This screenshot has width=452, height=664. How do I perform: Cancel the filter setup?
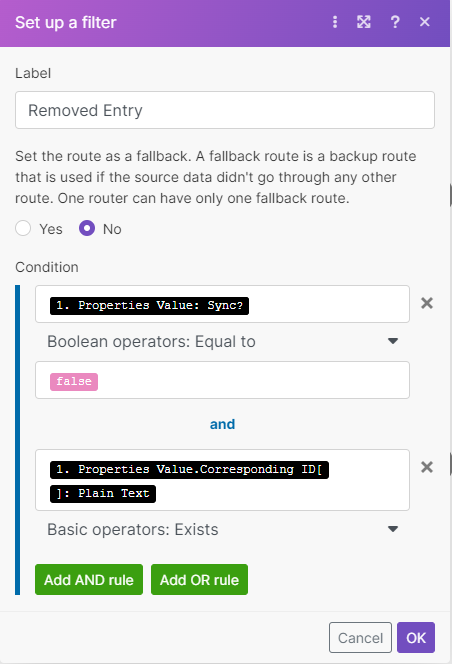click(360, 637)
